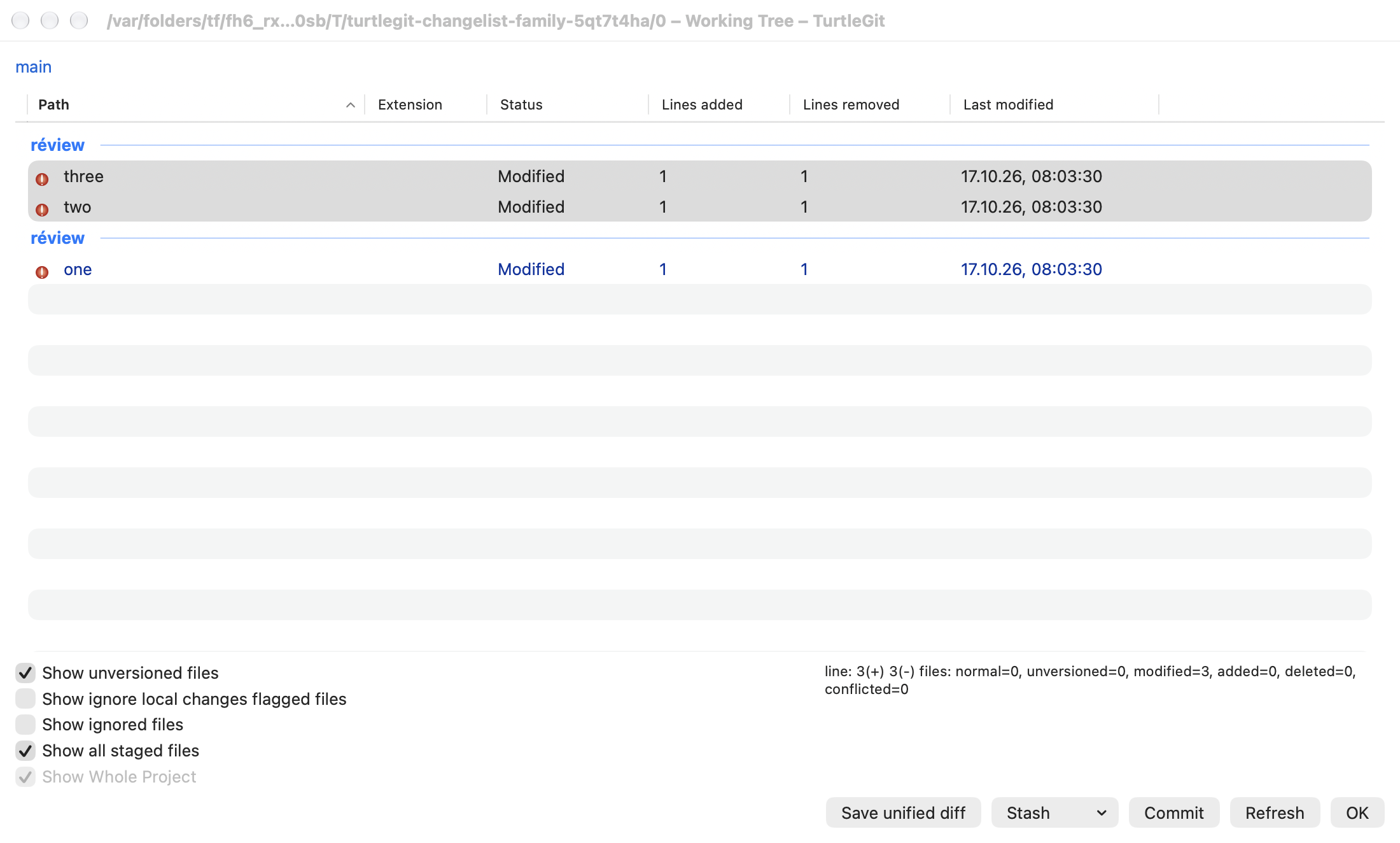1400x843 pixels.
Task: Click the modified status icon beside 'two'
Action: coord(42,209)
